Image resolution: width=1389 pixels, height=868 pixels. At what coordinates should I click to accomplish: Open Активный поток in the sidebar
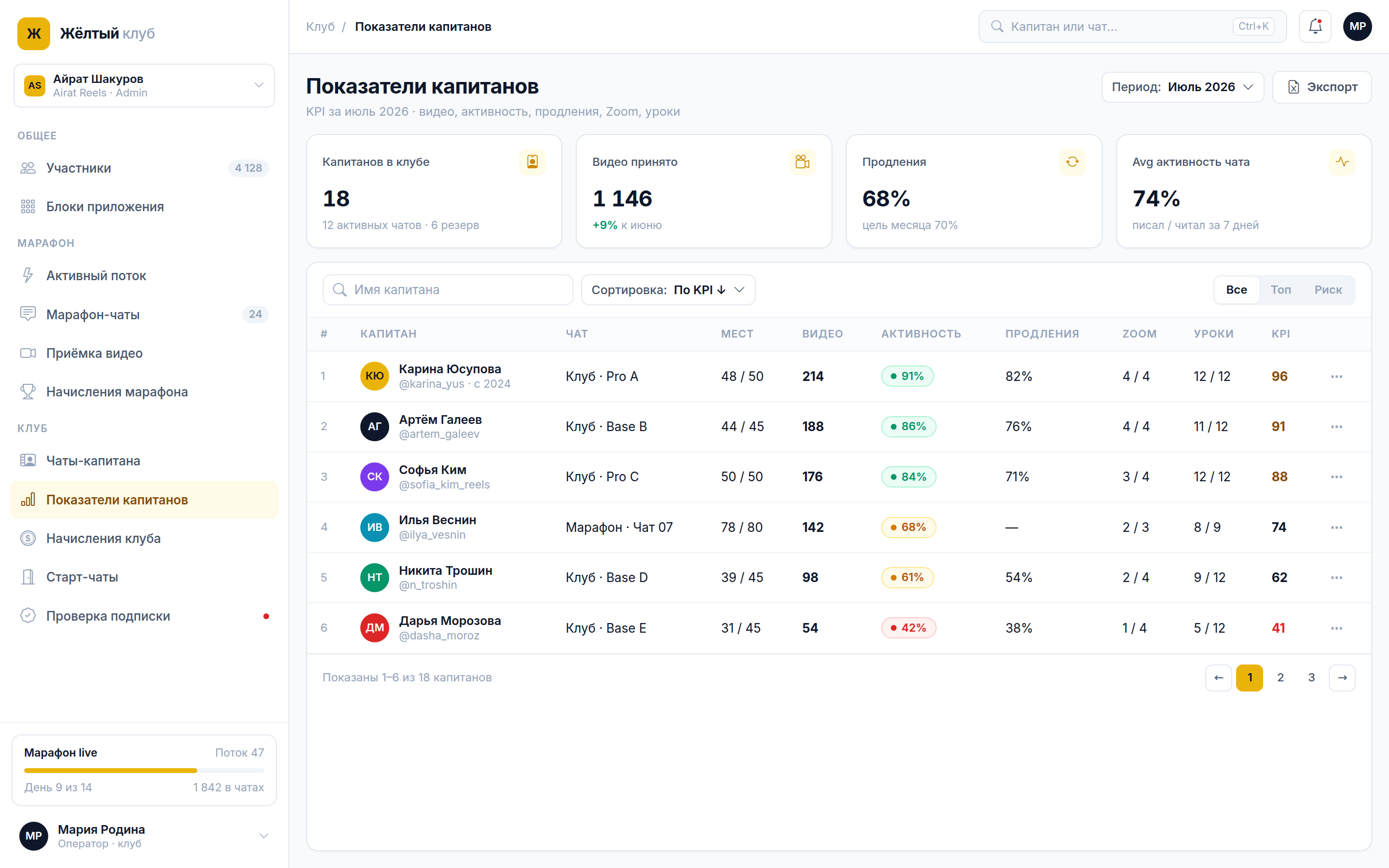point(144,275)
